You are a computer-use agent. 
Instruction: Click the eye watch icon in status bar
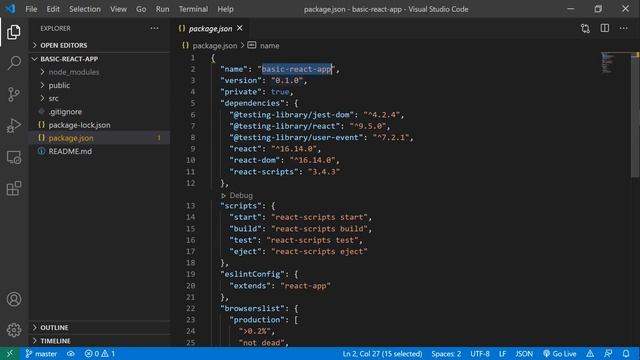pos(71,353)
